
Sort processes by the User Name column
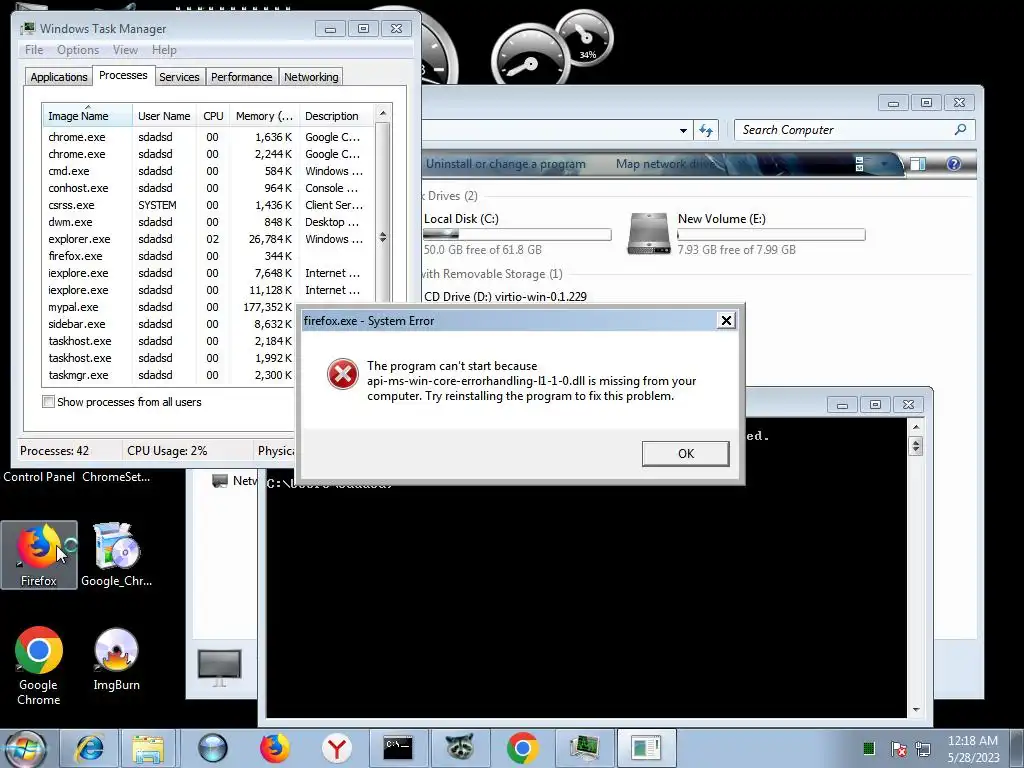click(x=164, y=116)
